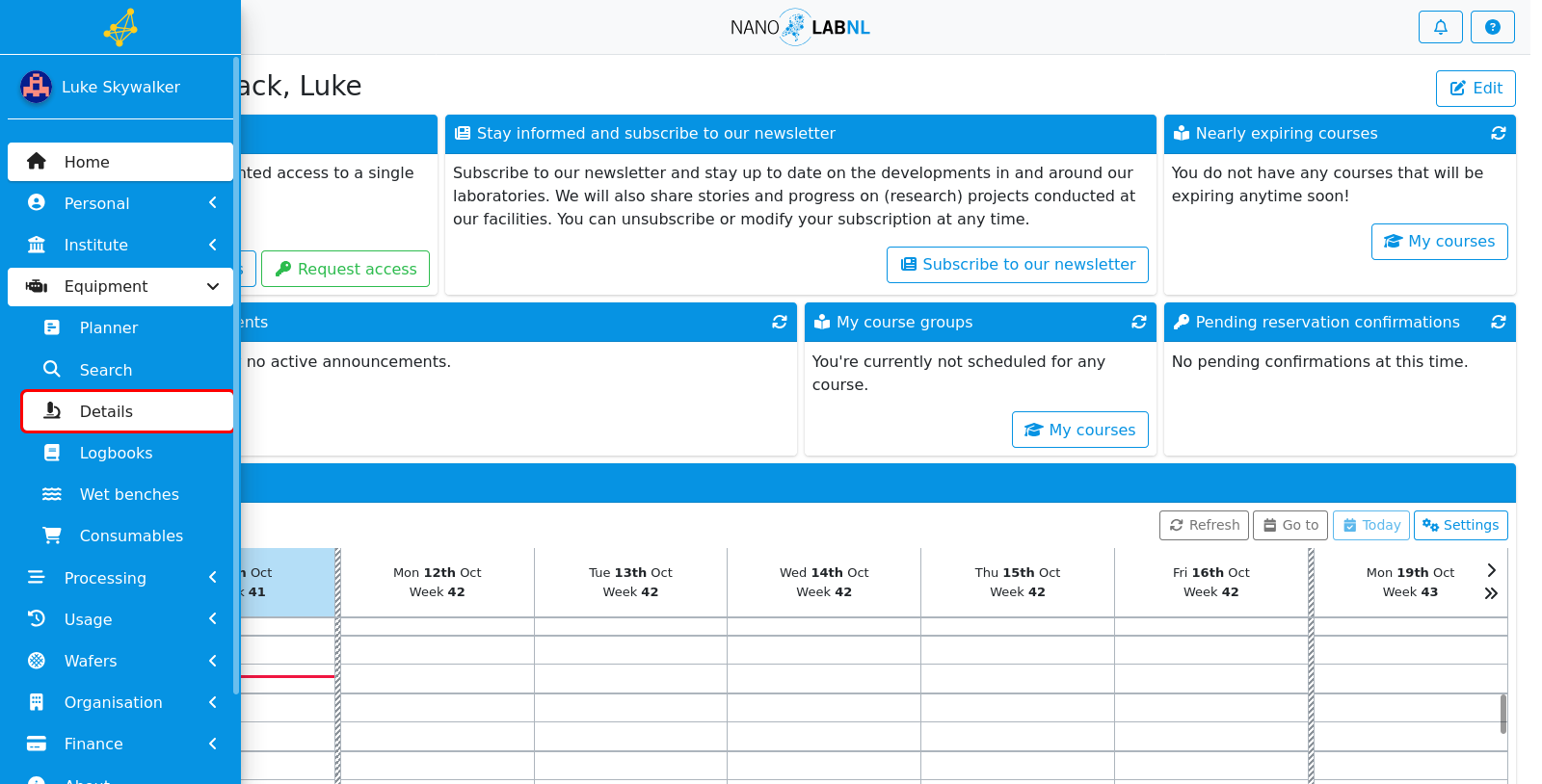This screenshot has height=784, width=1542.
Task: Click Request access
Action: (345, 269)
